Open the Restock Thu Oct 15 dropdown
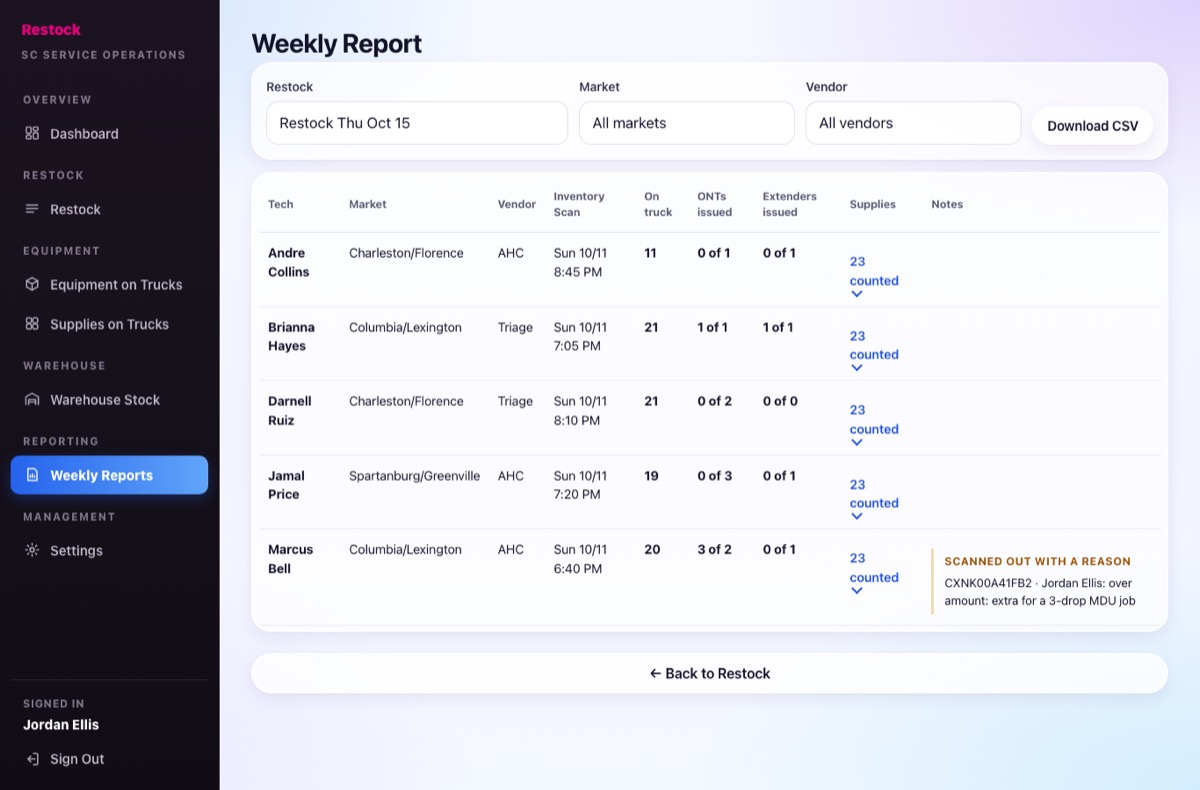This screenshot has height=790, width=1200. click(x=417, y=123)
